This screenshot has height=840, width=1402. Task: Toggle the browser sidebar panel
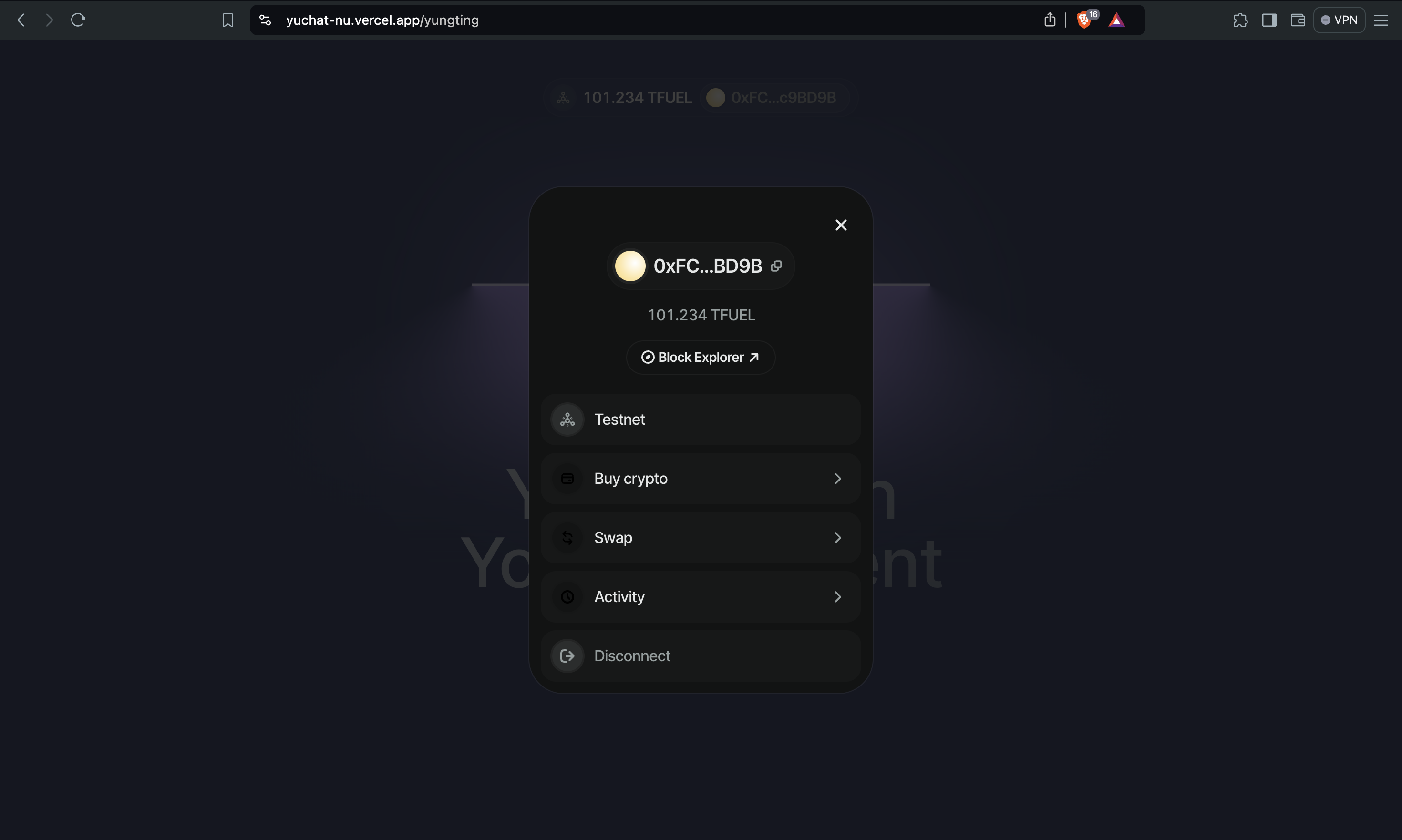tap(1269, 20)
